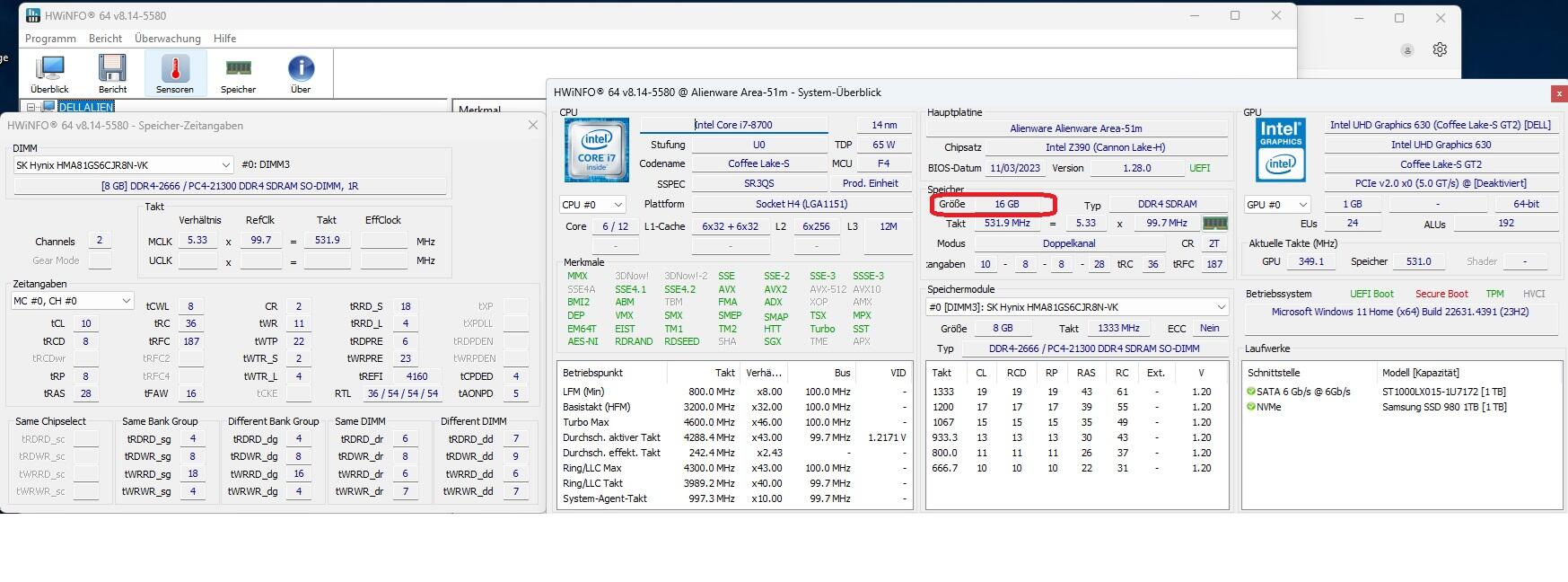This screenshot has height=582, width=1568.
Task: Click the Coffee Lake-S codename field
Action: coord(758,163)
